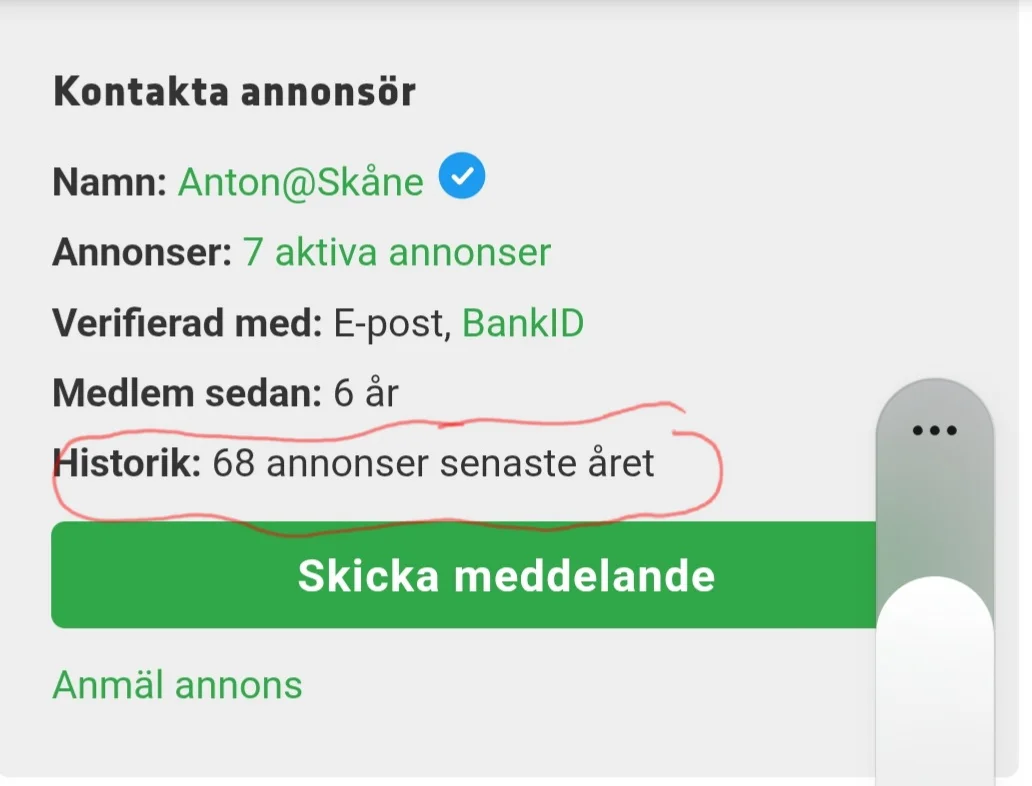Click the 6 år membership value
Viewport: 1032px width, 786px height.
click(366, 394)
